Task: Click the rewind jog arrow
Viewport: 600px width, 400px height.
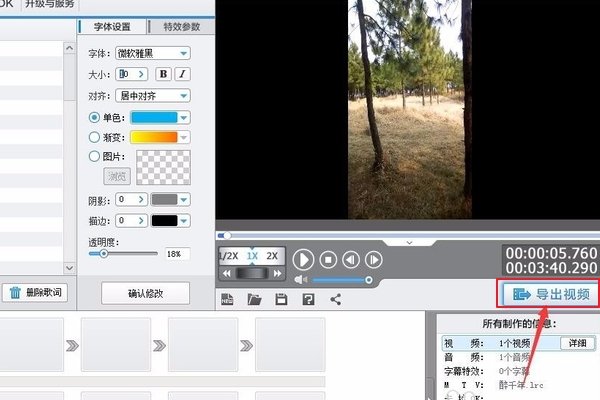Action: [227, 274]
